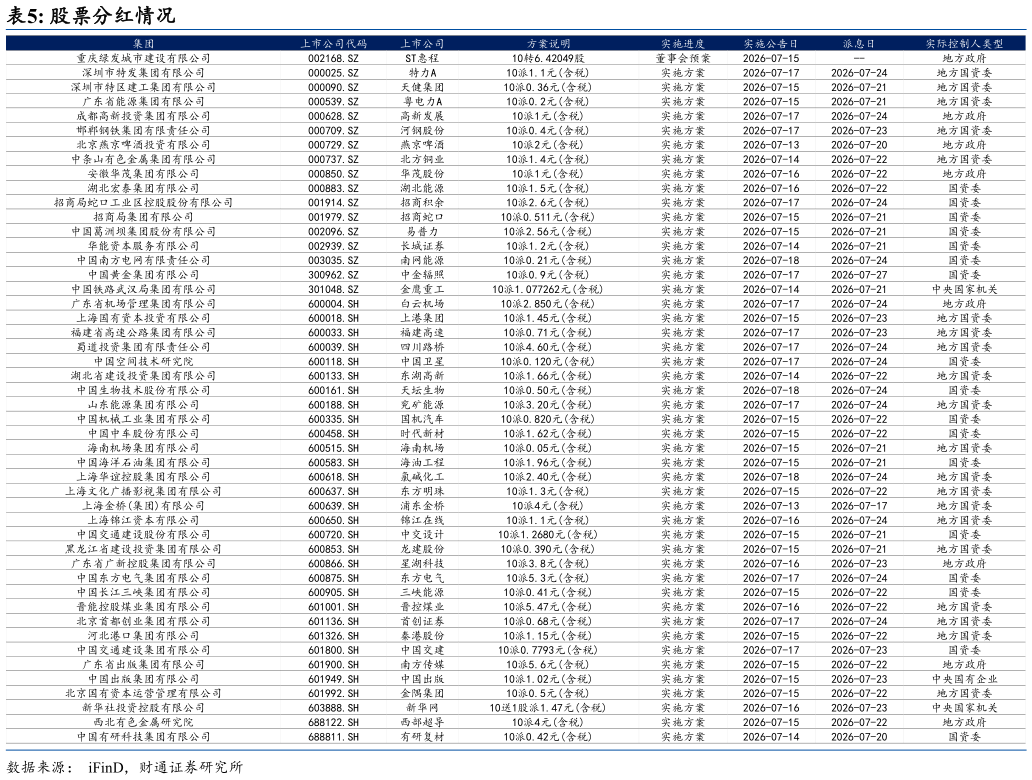Select 邯郸钢铁集团有限责任公司 cell
This screenshot has height=780, width=1032.
click(143, 130)
